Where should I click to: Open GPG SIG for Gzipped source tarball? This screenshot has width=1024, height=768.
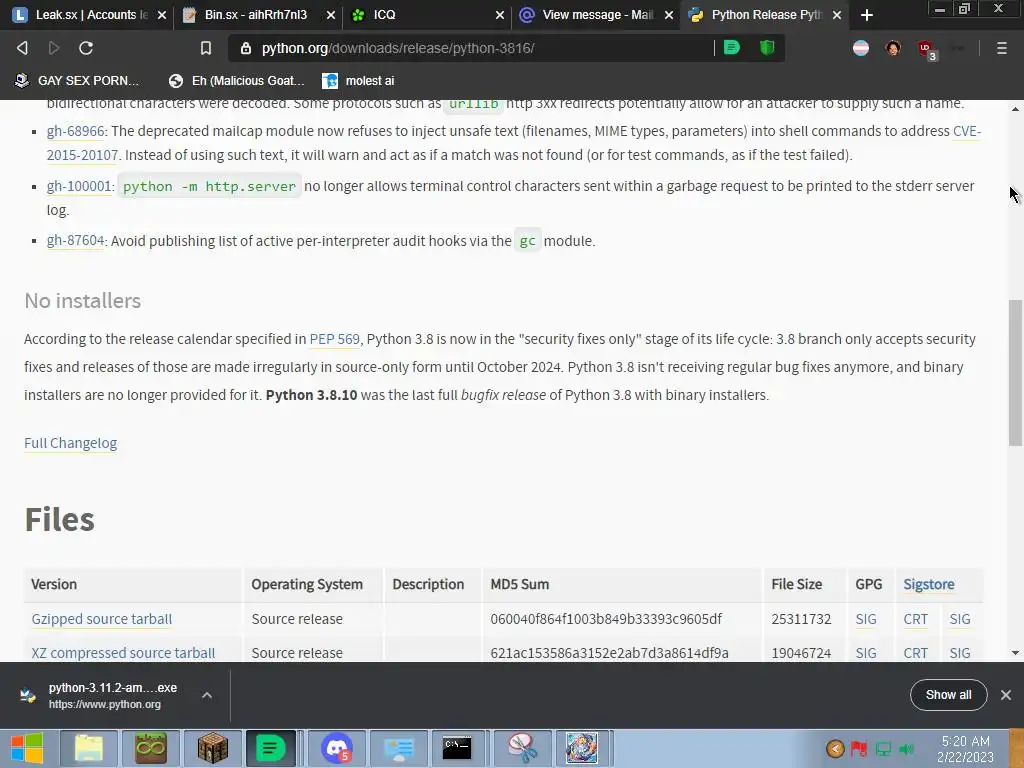coord(866,618)
